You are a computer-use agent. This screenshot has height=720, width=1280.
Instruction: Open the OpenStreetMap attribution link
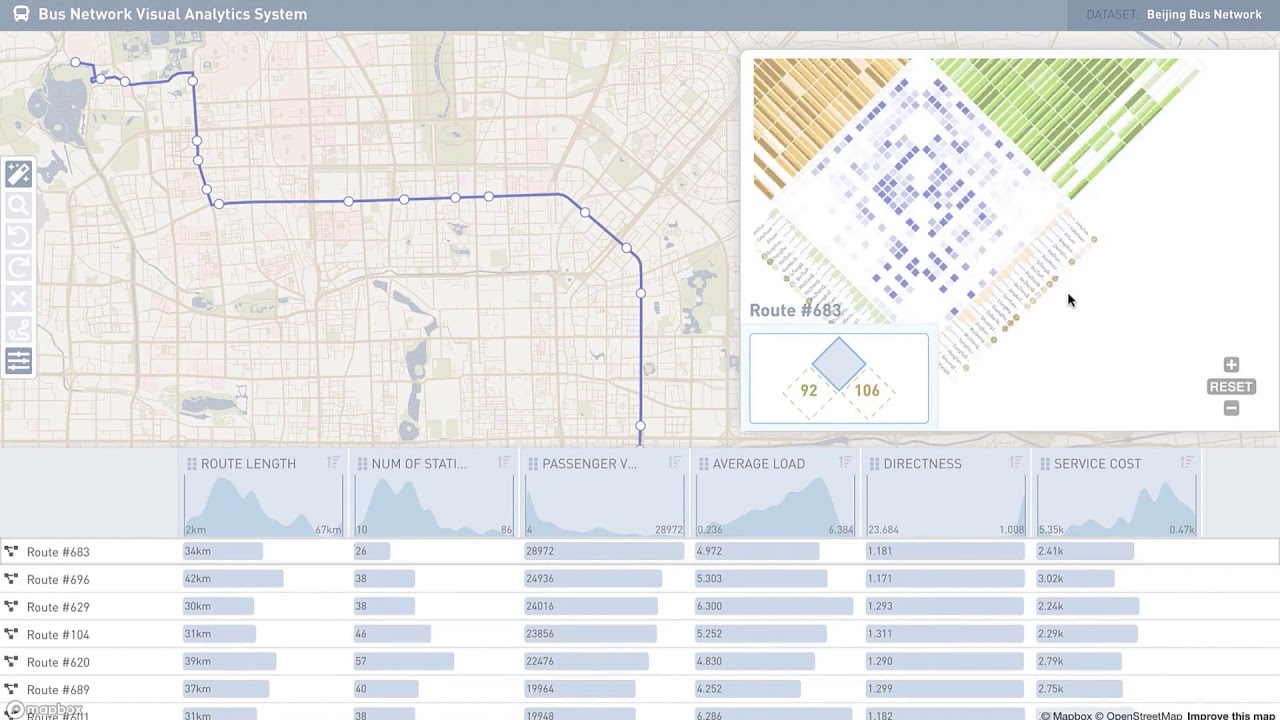pos(1140,715)
